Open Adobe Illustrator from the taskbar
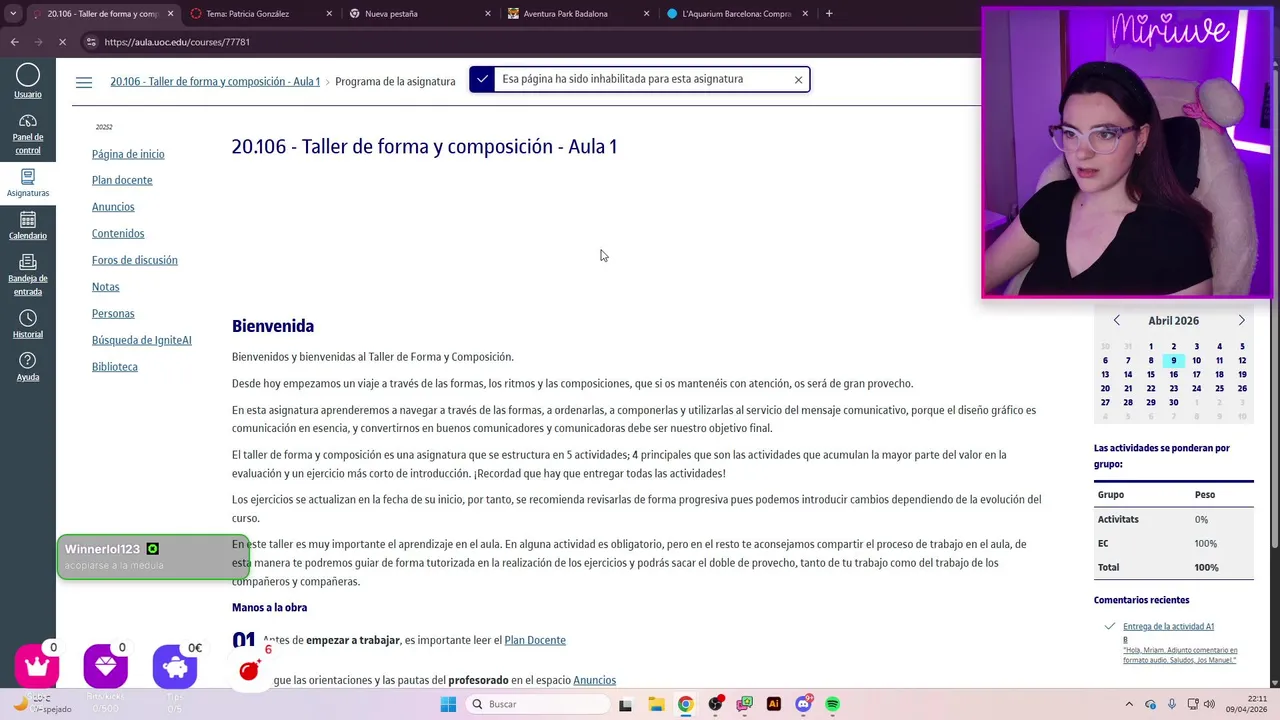Viewport: 1280px width, 720px height. point(774,704)
